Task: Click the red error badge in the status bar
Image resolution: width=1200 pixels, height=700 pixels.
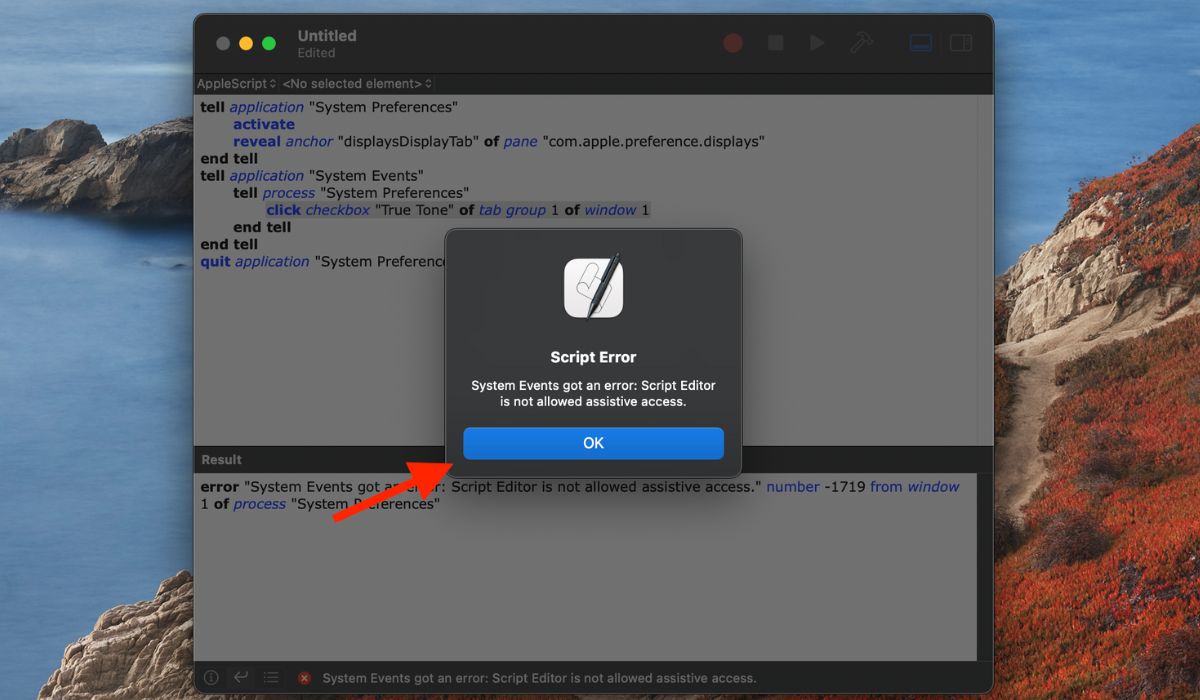Action: [x=304, y=677]
